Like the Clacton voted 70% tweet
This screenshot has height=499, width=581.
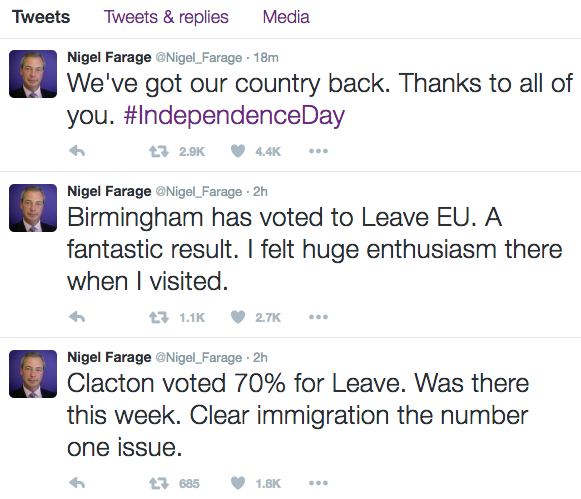[238, 483]
